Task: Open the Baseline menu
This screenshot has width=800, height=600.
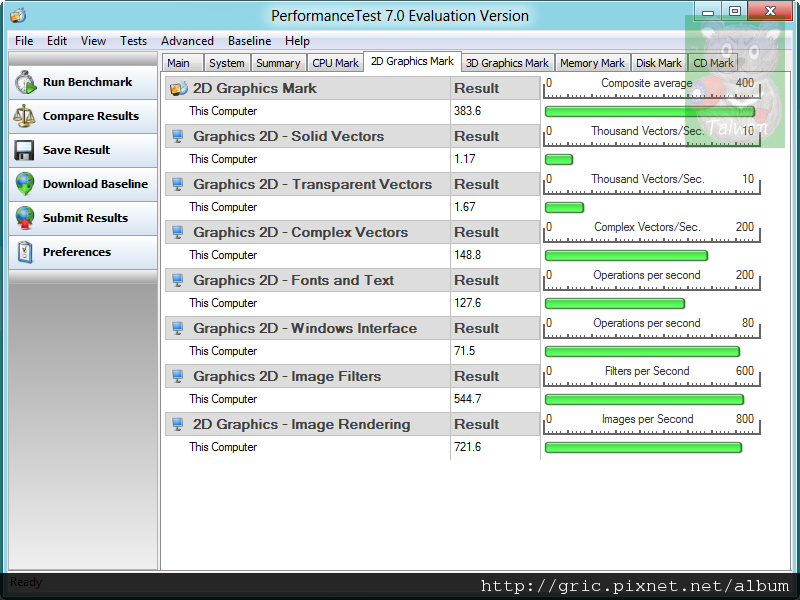Action: tap(249, 41)
